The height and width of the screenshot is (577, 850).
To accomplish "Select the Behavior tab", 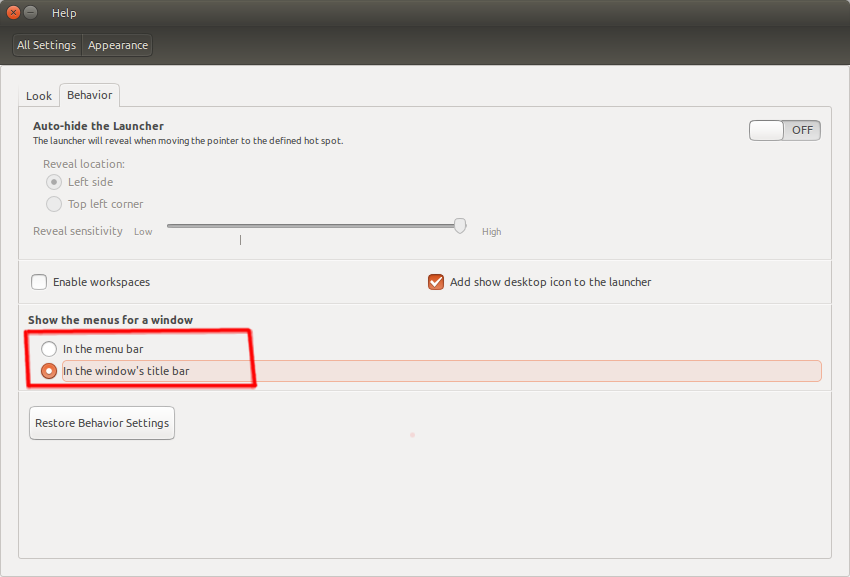I will coord(89,95).
